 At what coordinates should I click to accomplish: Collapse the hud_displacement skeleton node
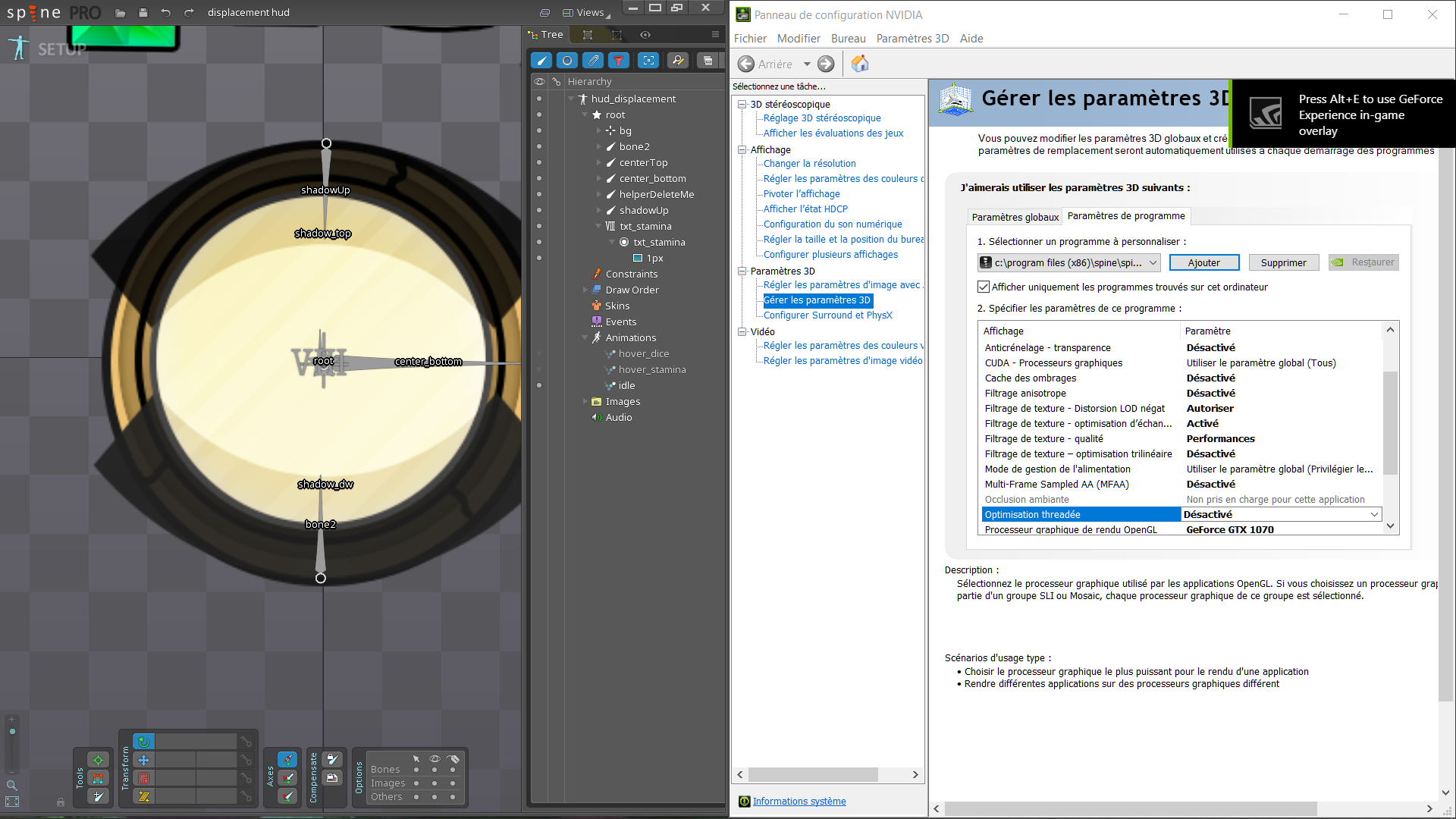click(571, 99)
